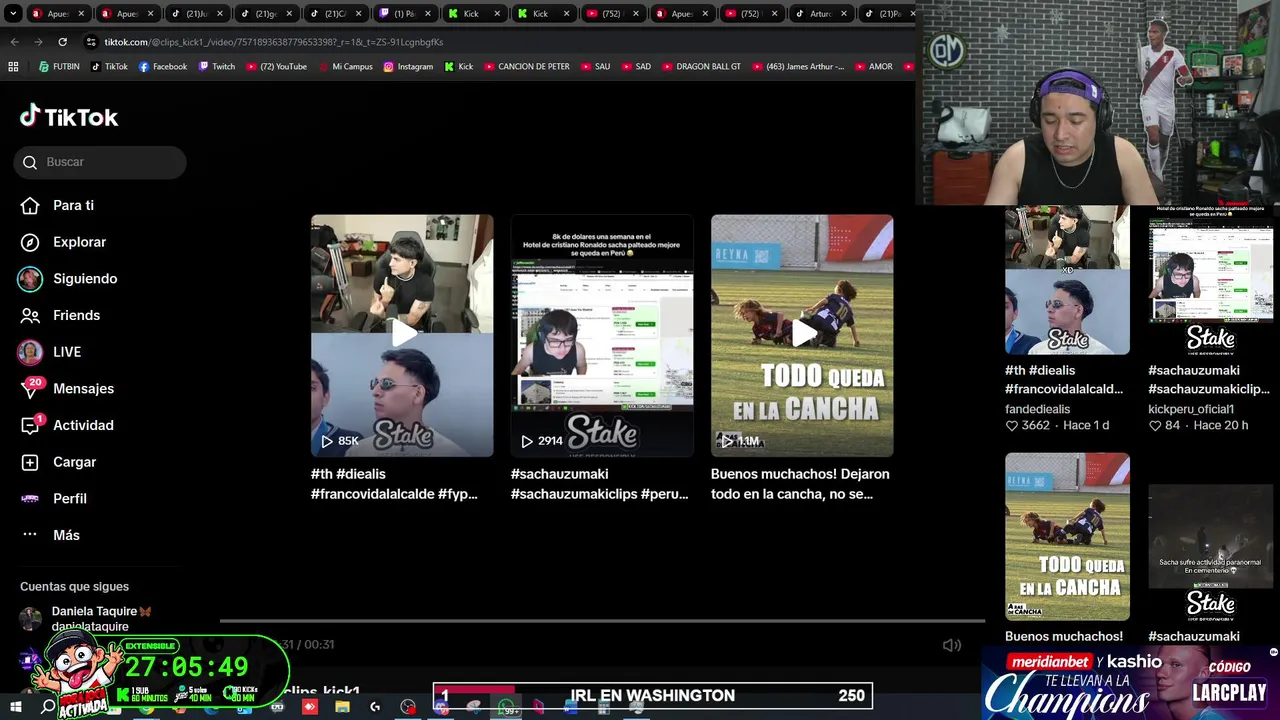
Task: Click the TikTok logo
Action: 69,117
